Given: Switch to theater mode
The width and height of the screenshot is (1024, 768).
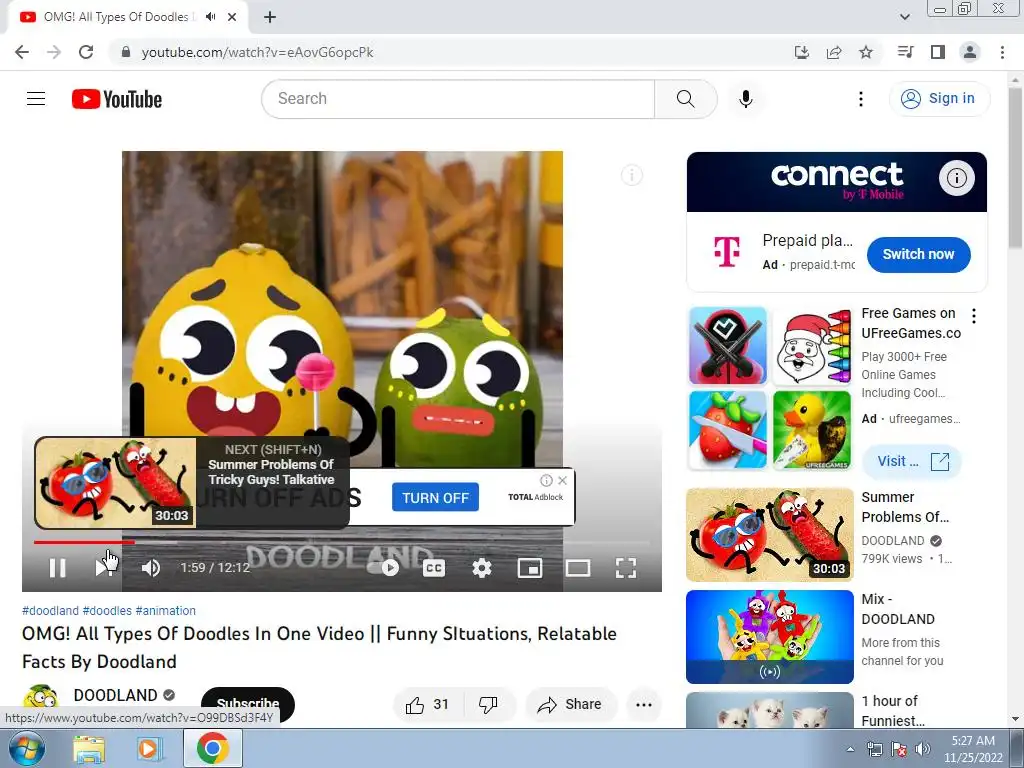Looking at the screenshot, I should click(578, 568).
